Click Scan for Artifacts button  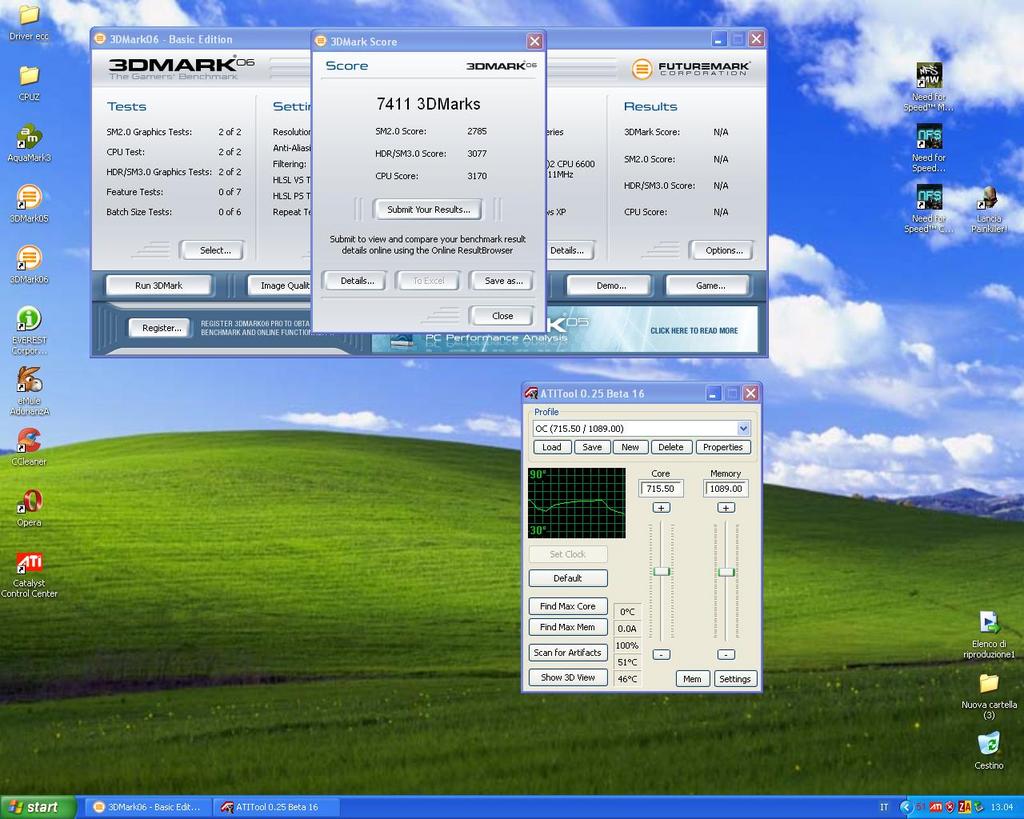pyautogui.click(x=568, y=652)
